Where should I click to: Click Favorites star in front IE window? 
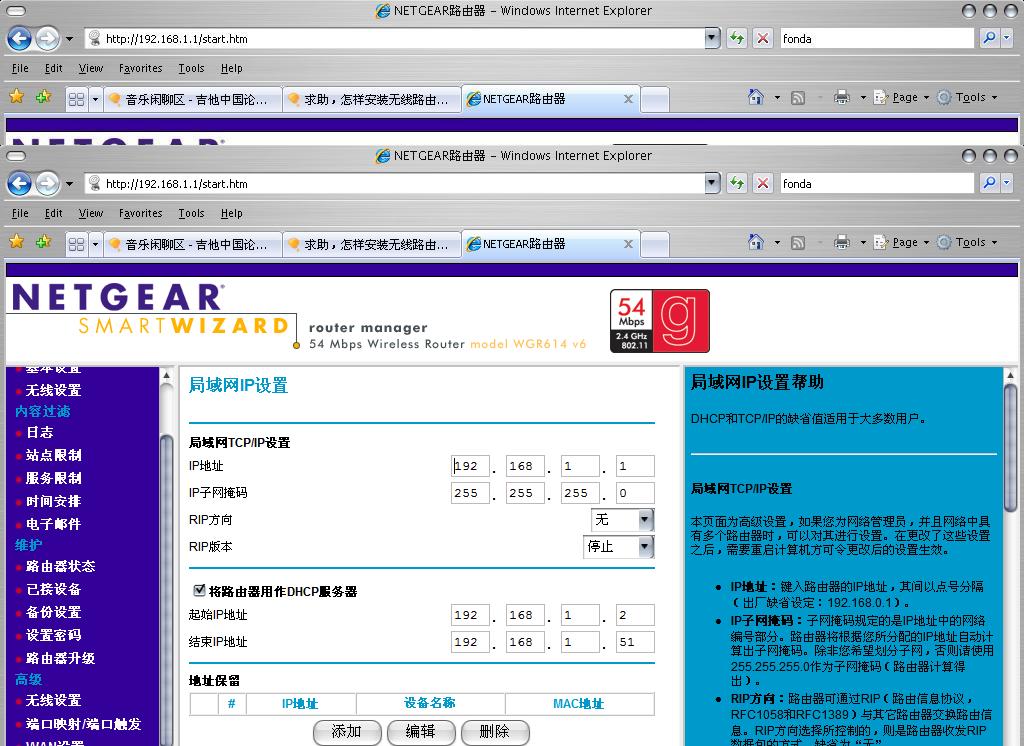click(17, 242)
